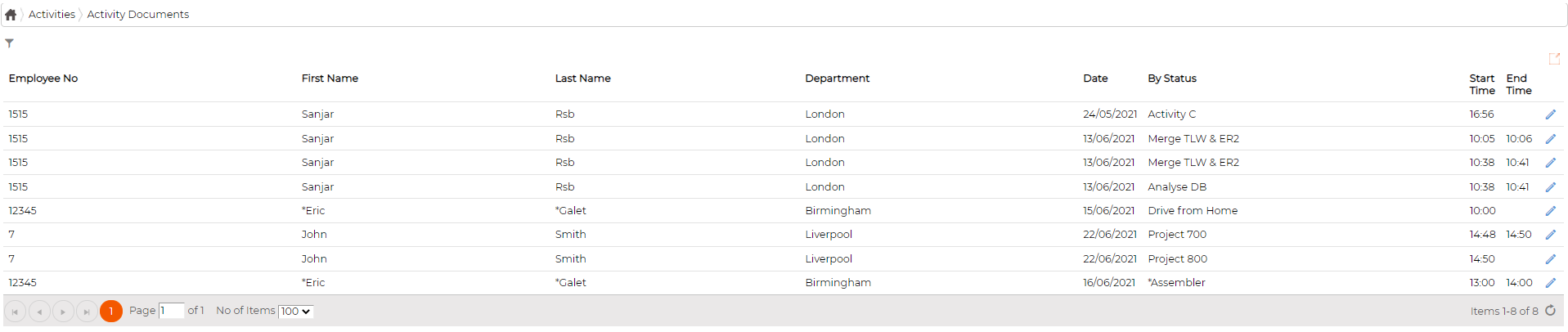Edit the Drive from Home row pencil

point(1550,211)
